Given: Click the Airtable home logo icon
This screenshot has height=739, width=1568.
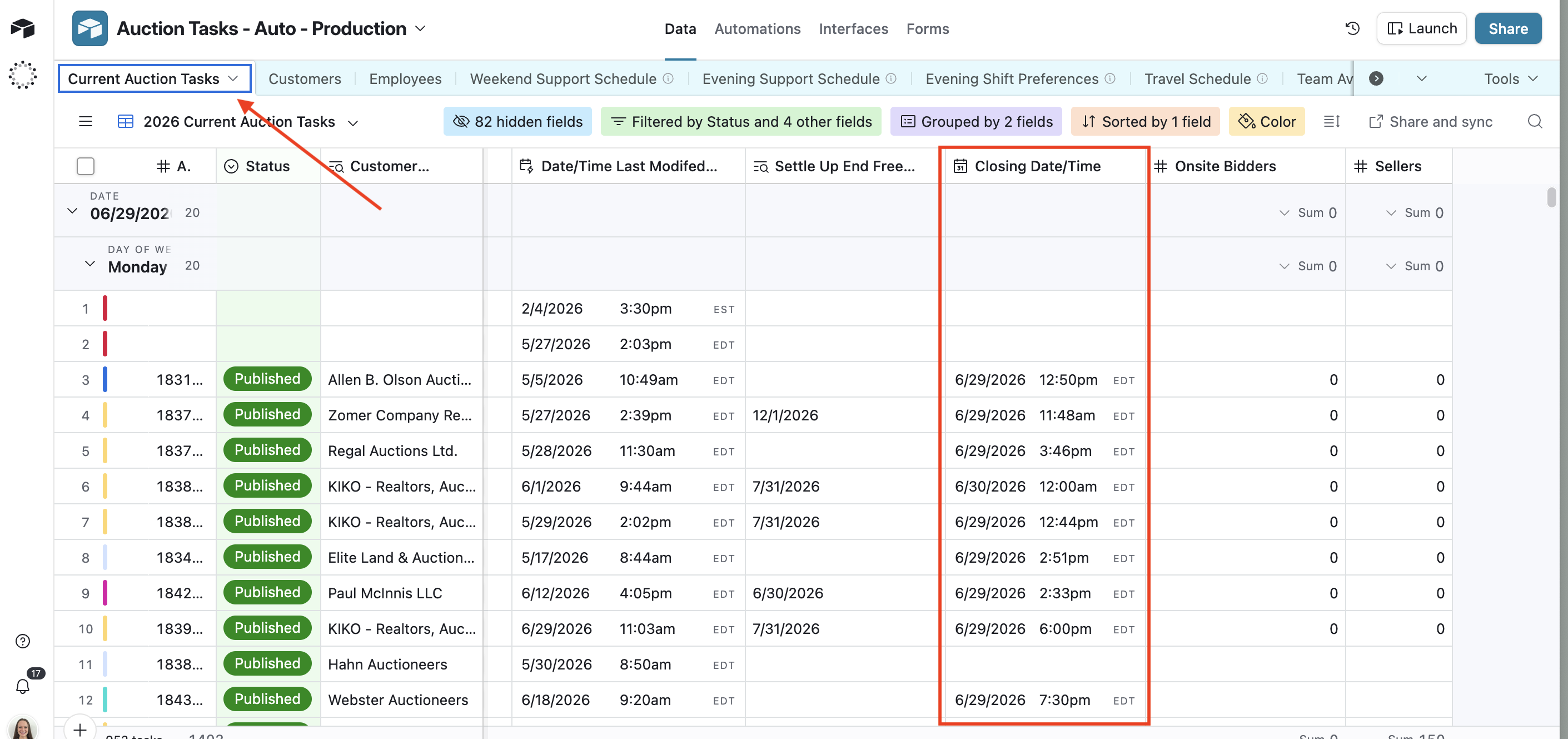Looking at the screenshot, I should [23, 28].
